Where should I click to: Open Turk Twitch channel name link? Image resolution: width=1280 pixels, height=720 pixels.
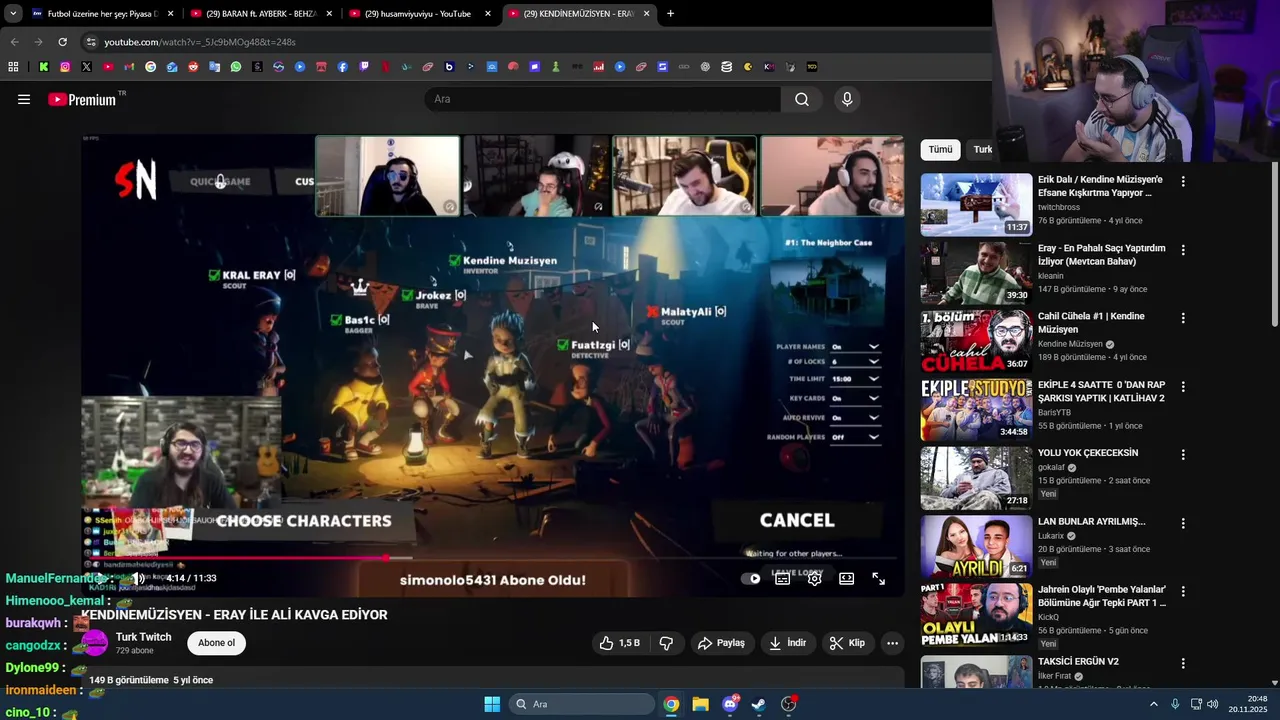(x=143, y=637)
